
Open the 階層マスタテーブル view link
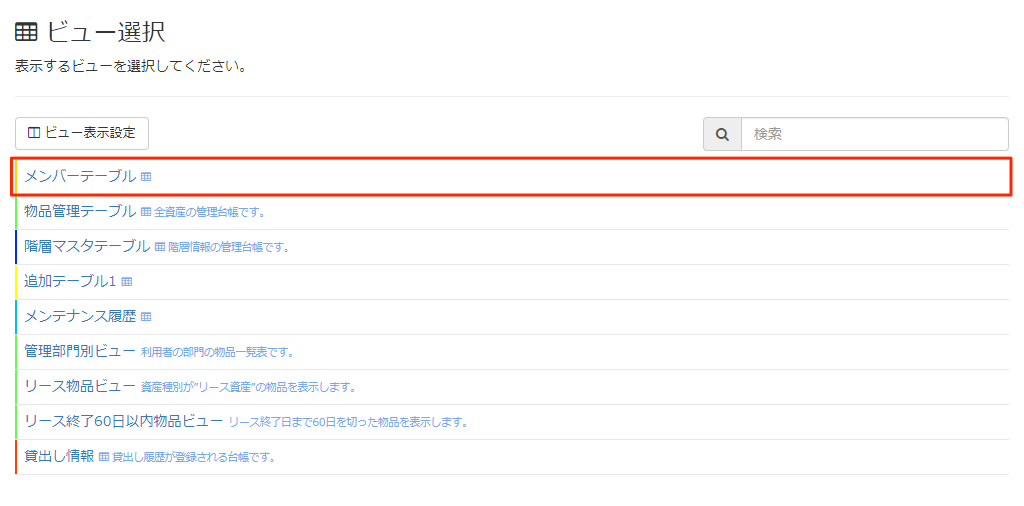tap(87, 246)
